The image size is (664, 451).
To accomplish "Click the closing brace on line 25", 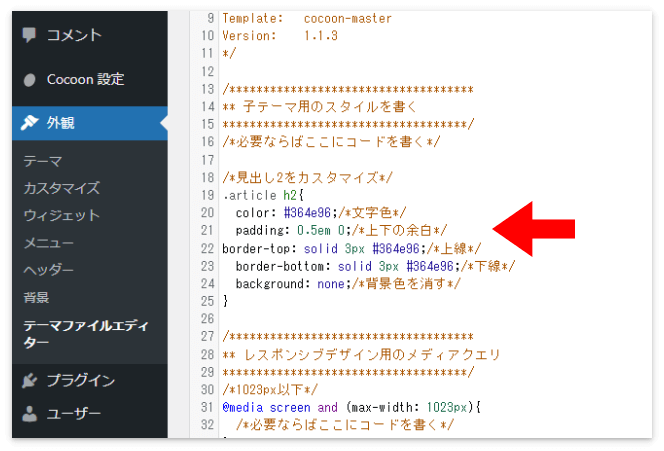I will [226, 301].
